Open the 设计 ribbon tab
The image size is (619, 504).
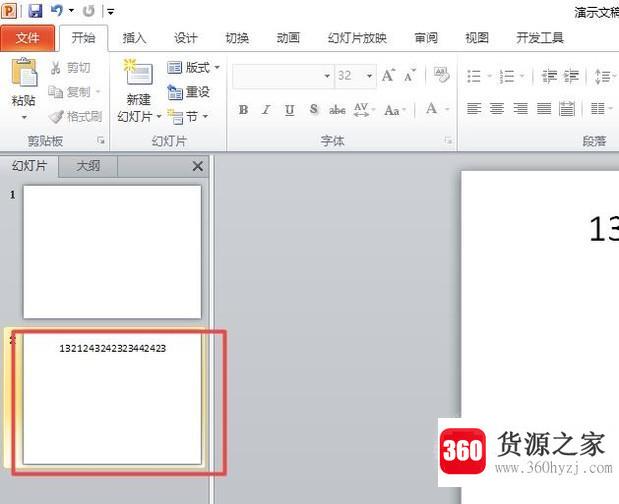click(x=186, y=38)
